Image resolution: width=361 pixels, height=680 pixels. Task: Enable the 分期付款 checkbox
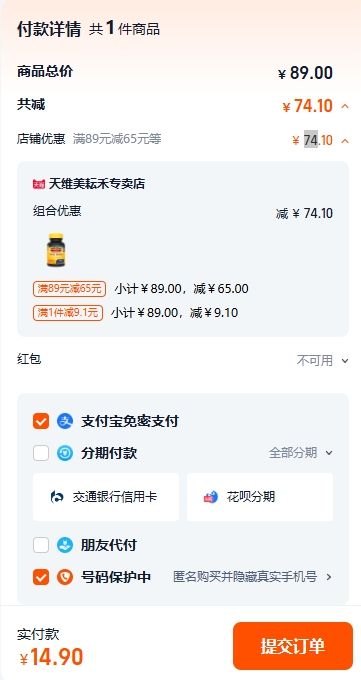(41, 453)
